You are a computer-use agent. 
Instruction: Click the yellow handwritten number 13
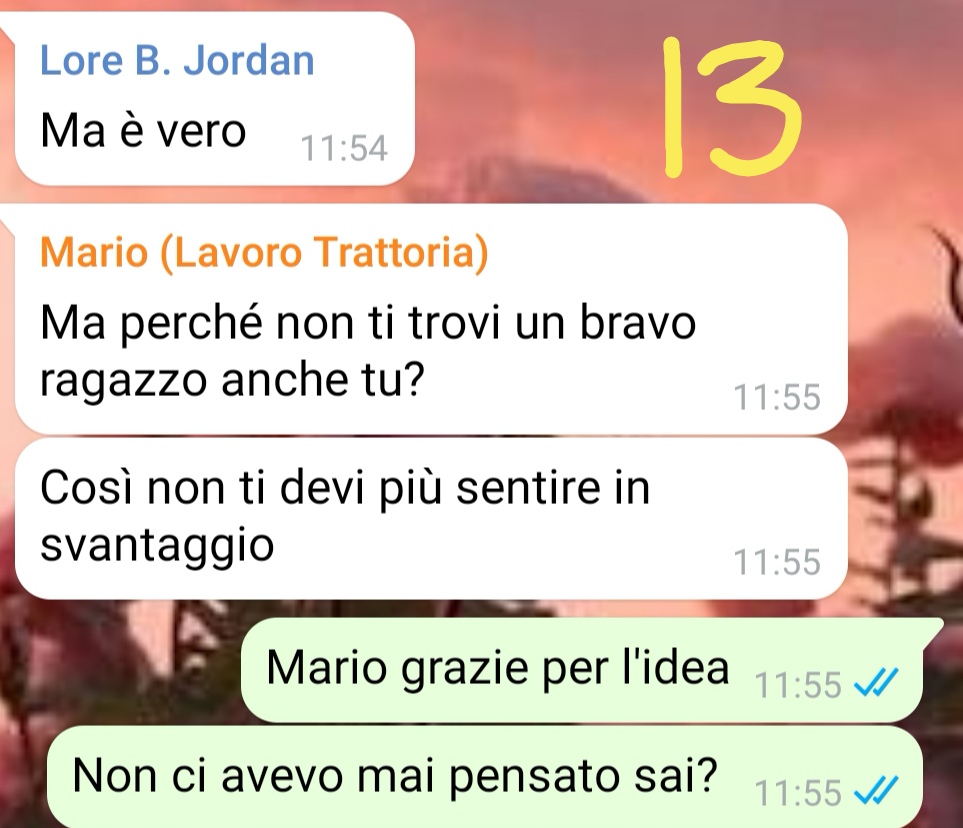(732, 107)
